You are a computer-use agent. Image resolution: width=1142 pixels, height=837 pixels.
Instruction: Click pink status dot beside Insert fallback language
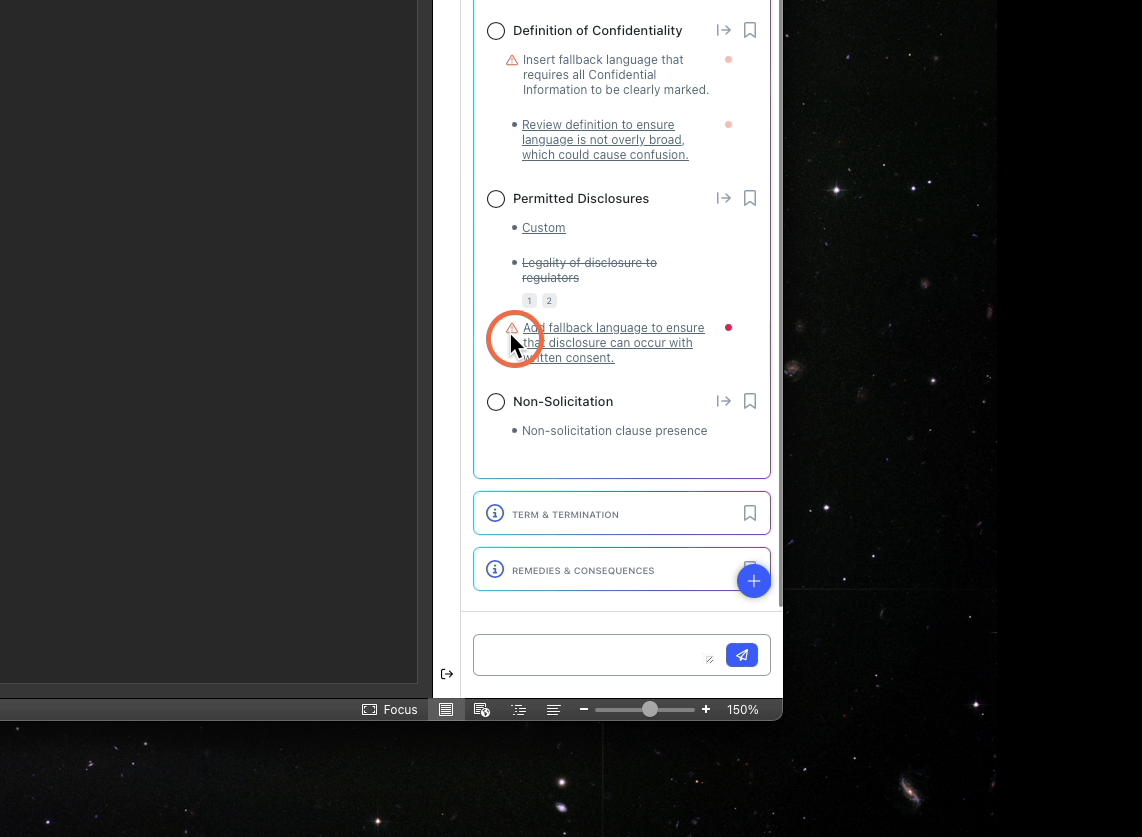click(x=728, y=60)
